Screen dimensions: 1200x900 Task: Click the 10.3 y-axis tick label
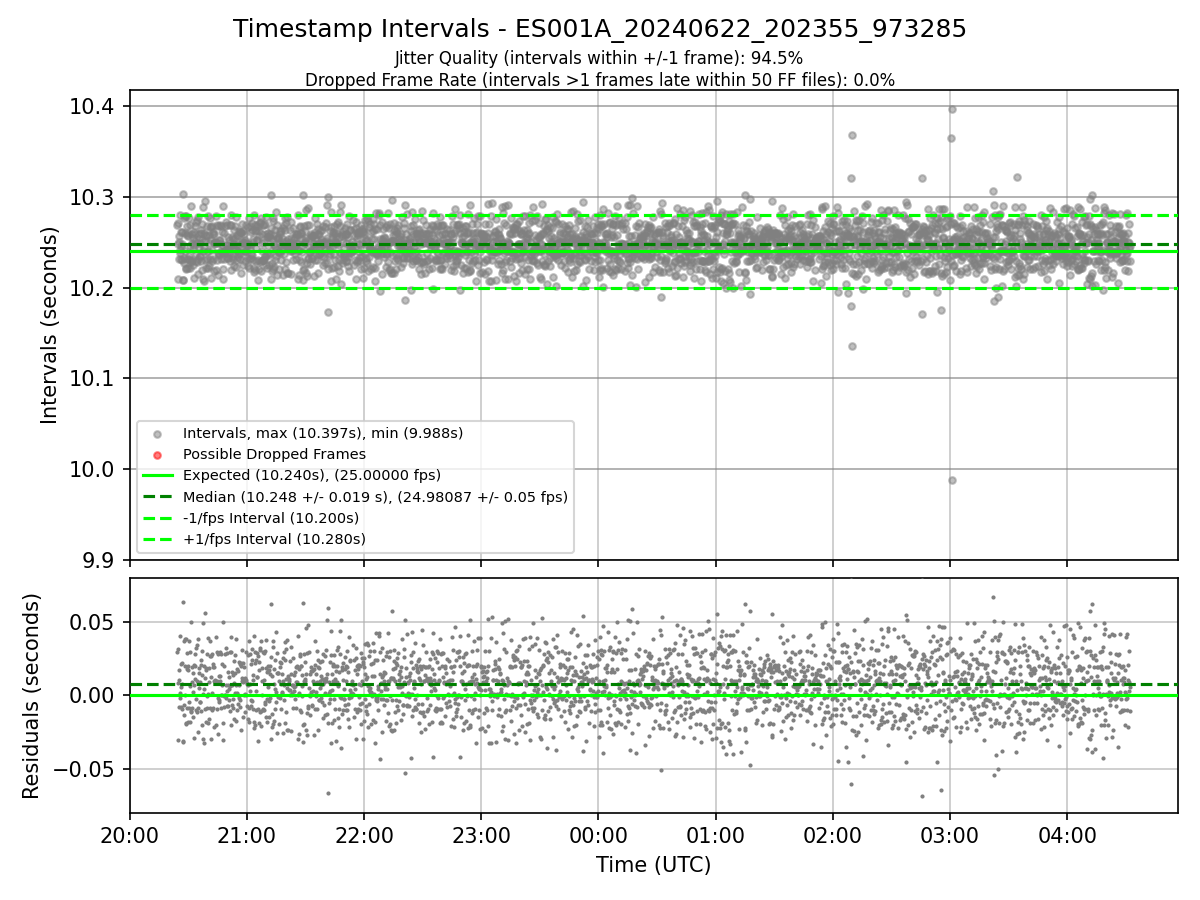coord(91,197)
